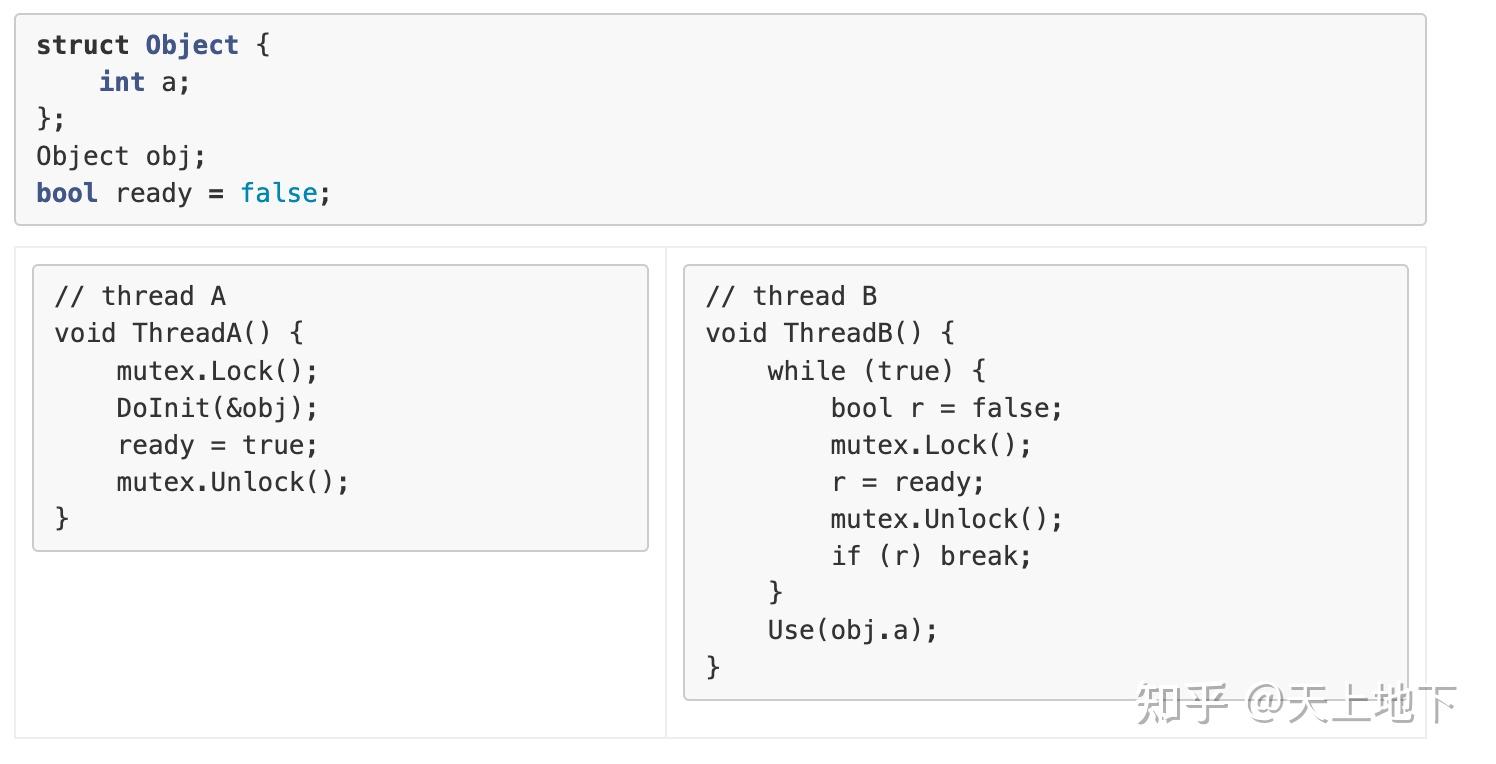The height and width of the screenshot is (764, 1496).
Task: Click 'mutex.Lock();' in thread B
Action: coord(930,445)
